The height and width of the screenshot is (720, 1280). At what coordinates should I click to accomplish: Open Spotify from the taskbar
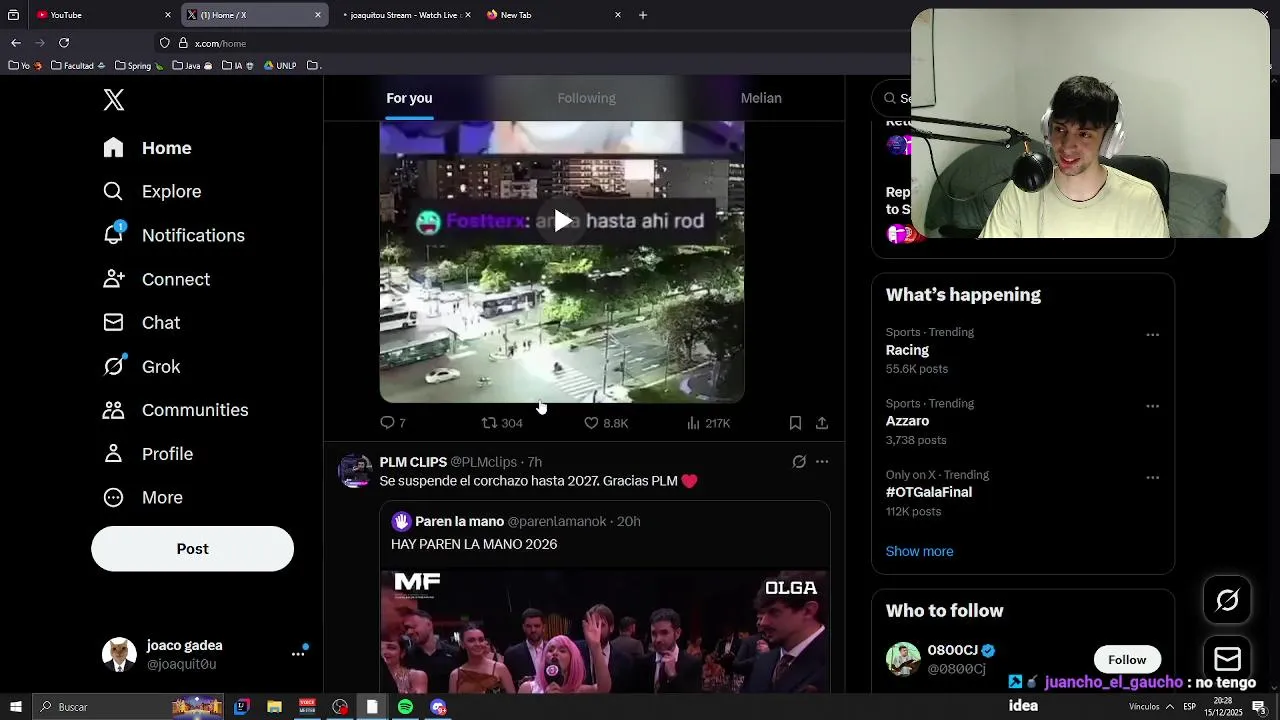(405, 707)
